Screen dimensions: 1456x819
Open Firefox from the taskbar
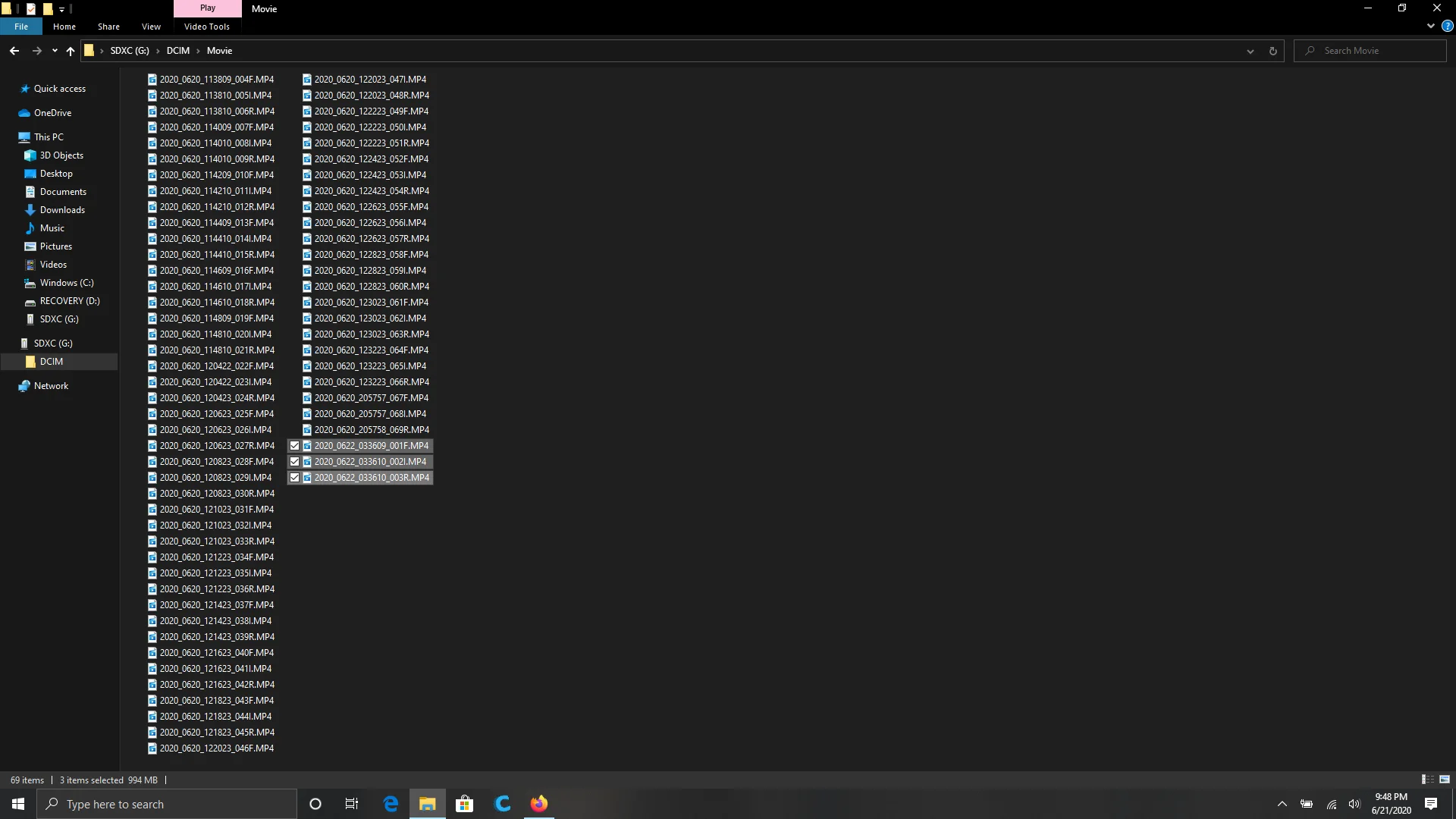point(539,804)
